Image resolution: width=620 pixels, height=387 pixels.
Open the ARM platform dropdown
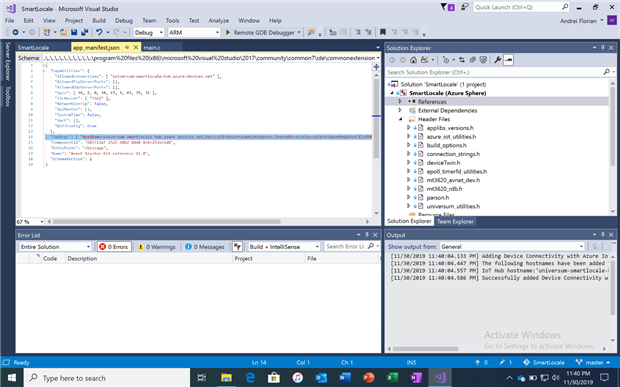pos(193,32)
